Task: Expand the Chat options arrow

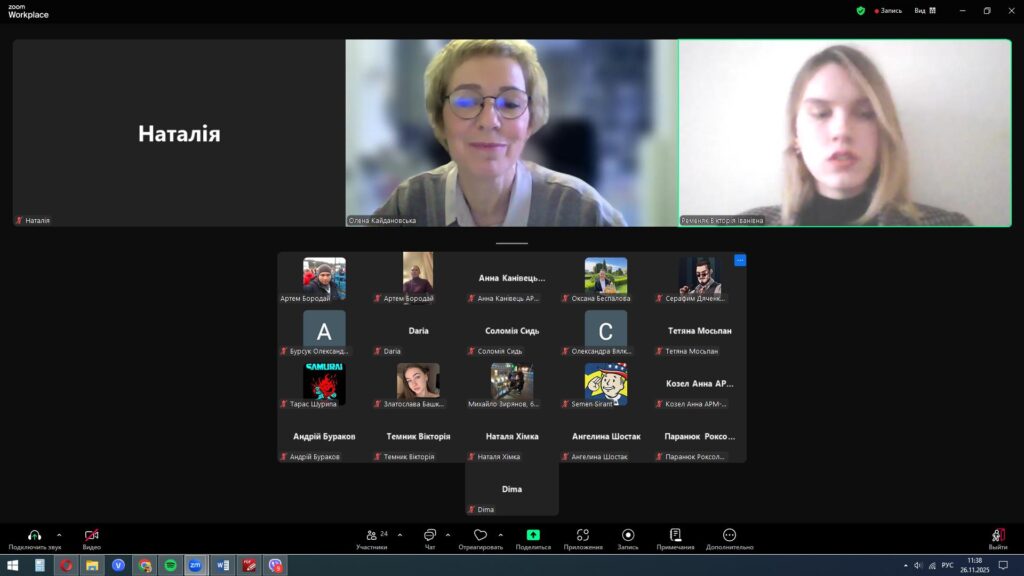Action: coord(447,534)
